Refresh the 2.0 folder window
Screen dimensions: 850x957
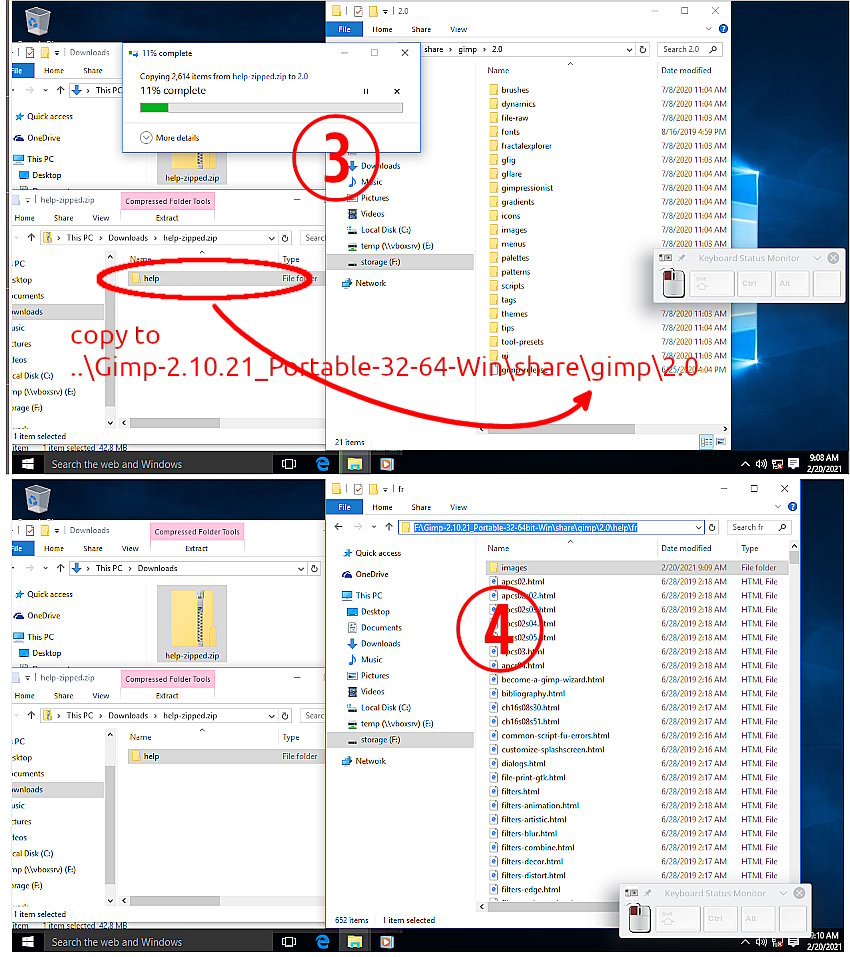pyautogui.click(x=643, y=50)
